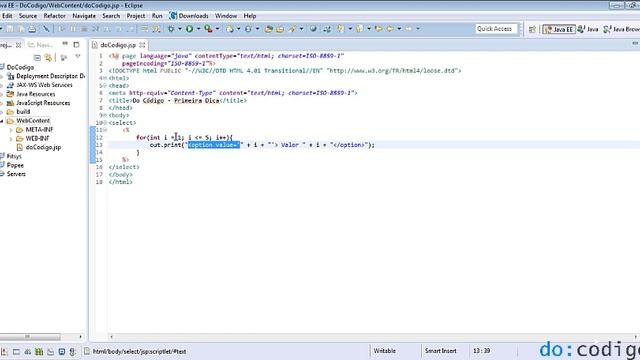Viewport: 640px width, 360px height.
Task: Switch to the Java perspective
Action: click(588, 29)
